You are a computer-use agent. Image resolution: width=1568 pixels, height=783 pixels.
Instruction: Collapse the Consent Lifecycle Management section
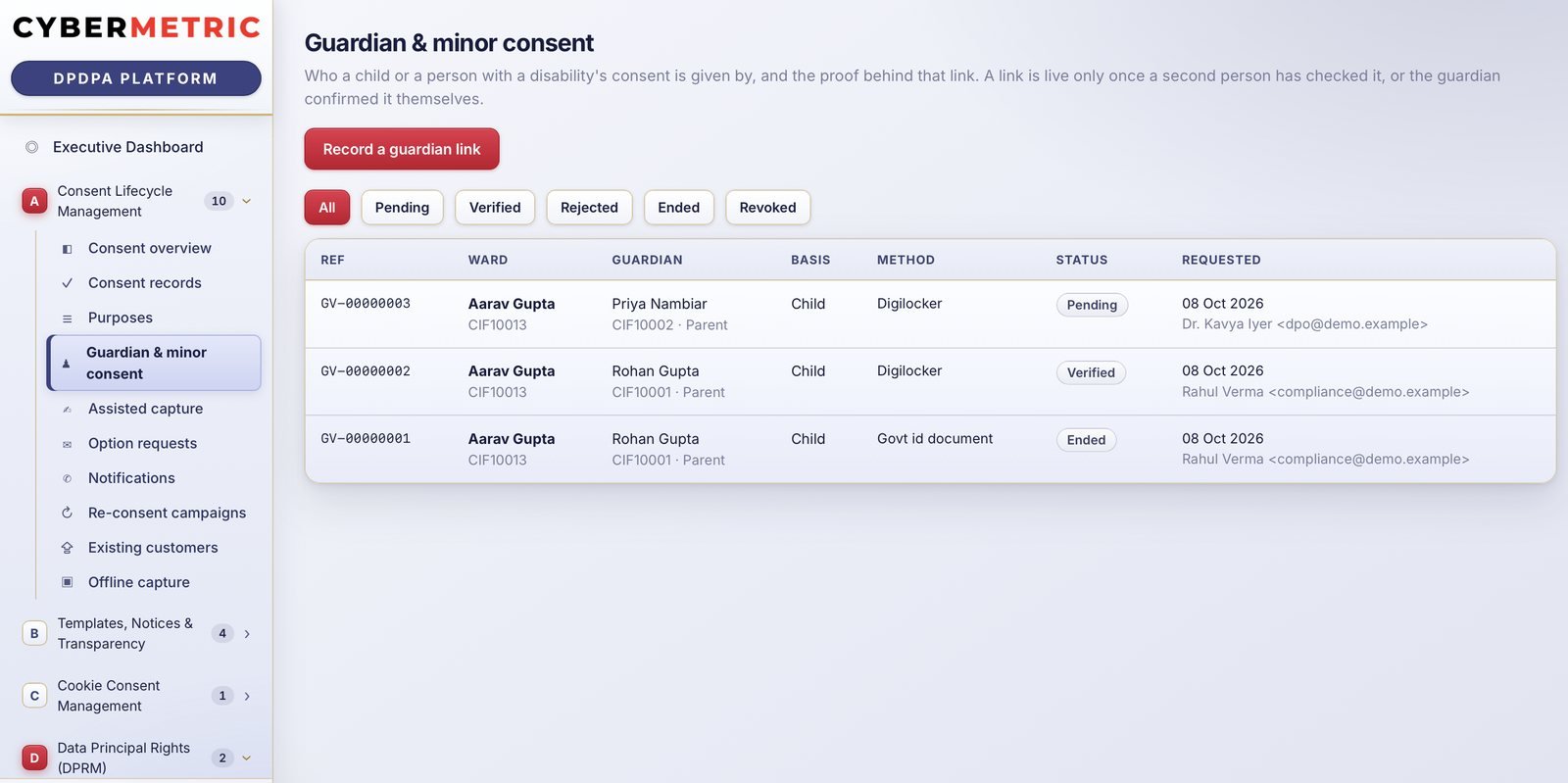click(x=247, y=201)
